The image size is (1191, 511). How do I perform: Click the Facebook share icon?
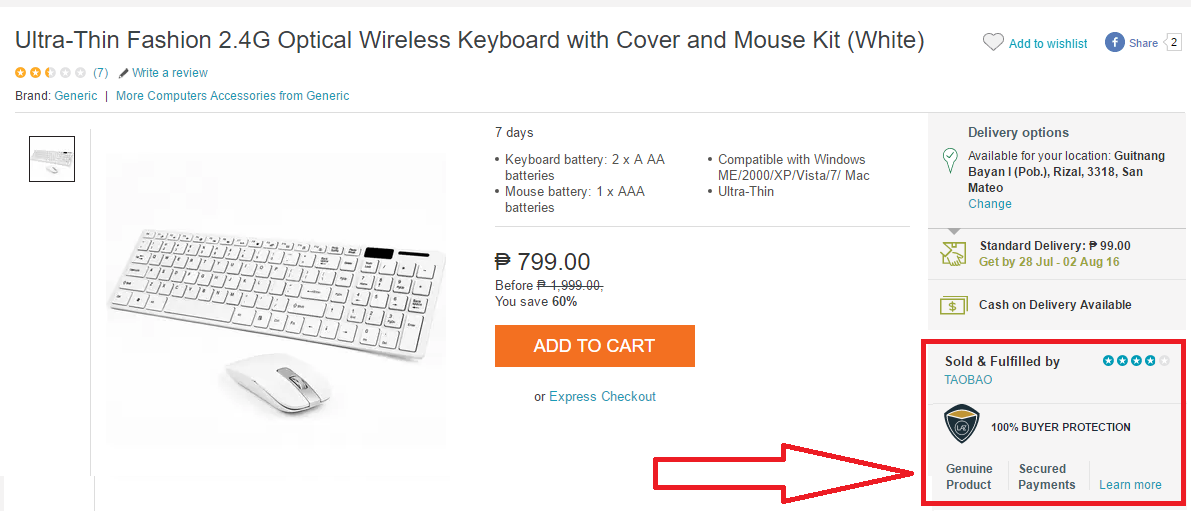coord(1114,42)
